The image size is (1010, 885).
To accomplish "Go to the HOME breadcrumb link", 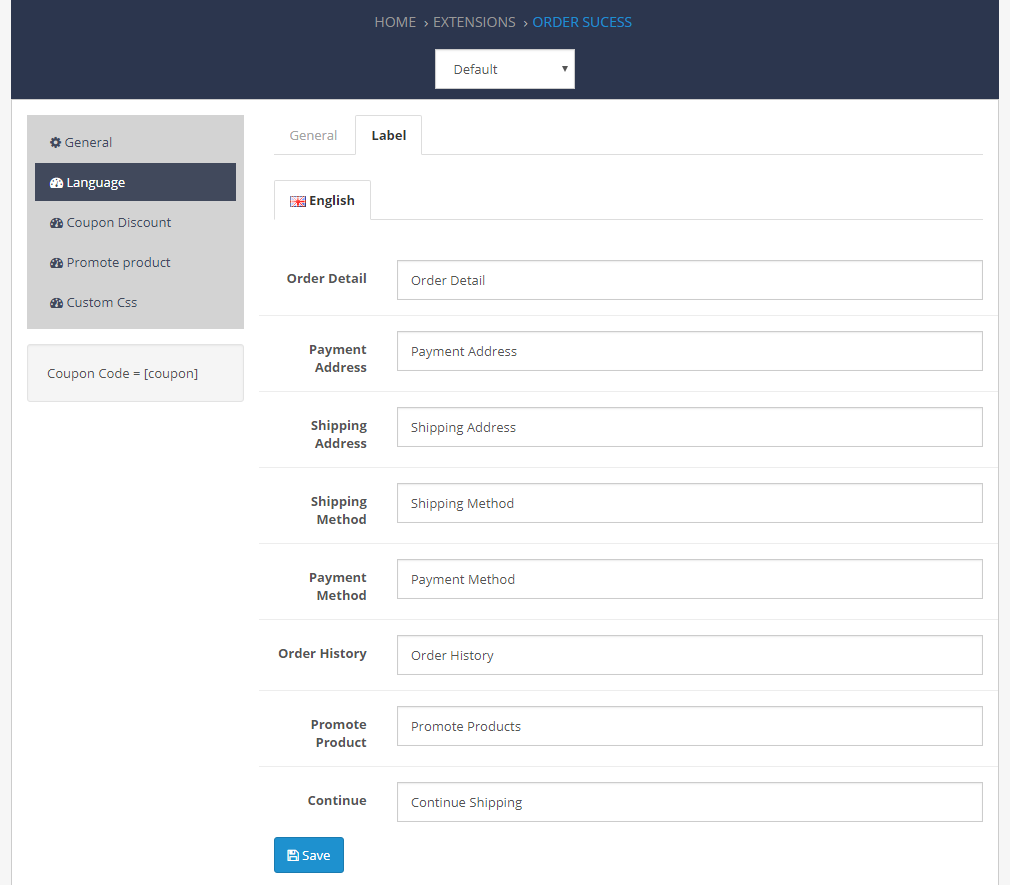I will (395, 22).
